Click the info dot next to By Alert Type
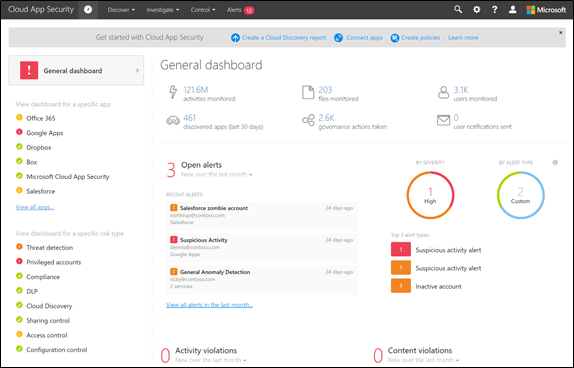The width and height of the screenshot is (574, 368). [x=555, y=163]
